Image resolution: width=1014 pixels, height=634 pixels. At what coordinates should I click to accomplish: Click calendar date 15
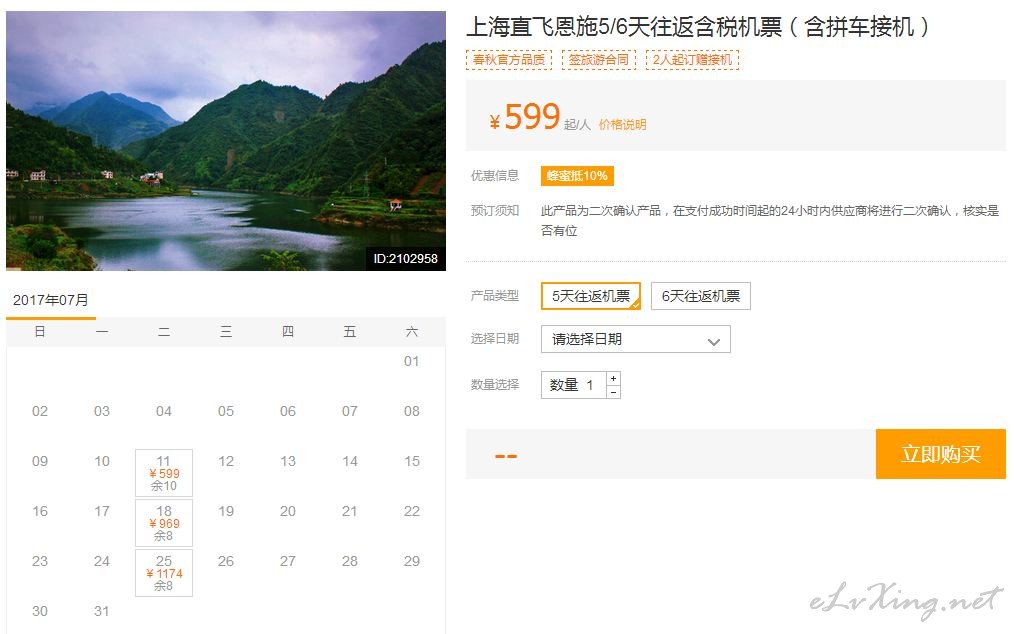(x=411, y=461)
